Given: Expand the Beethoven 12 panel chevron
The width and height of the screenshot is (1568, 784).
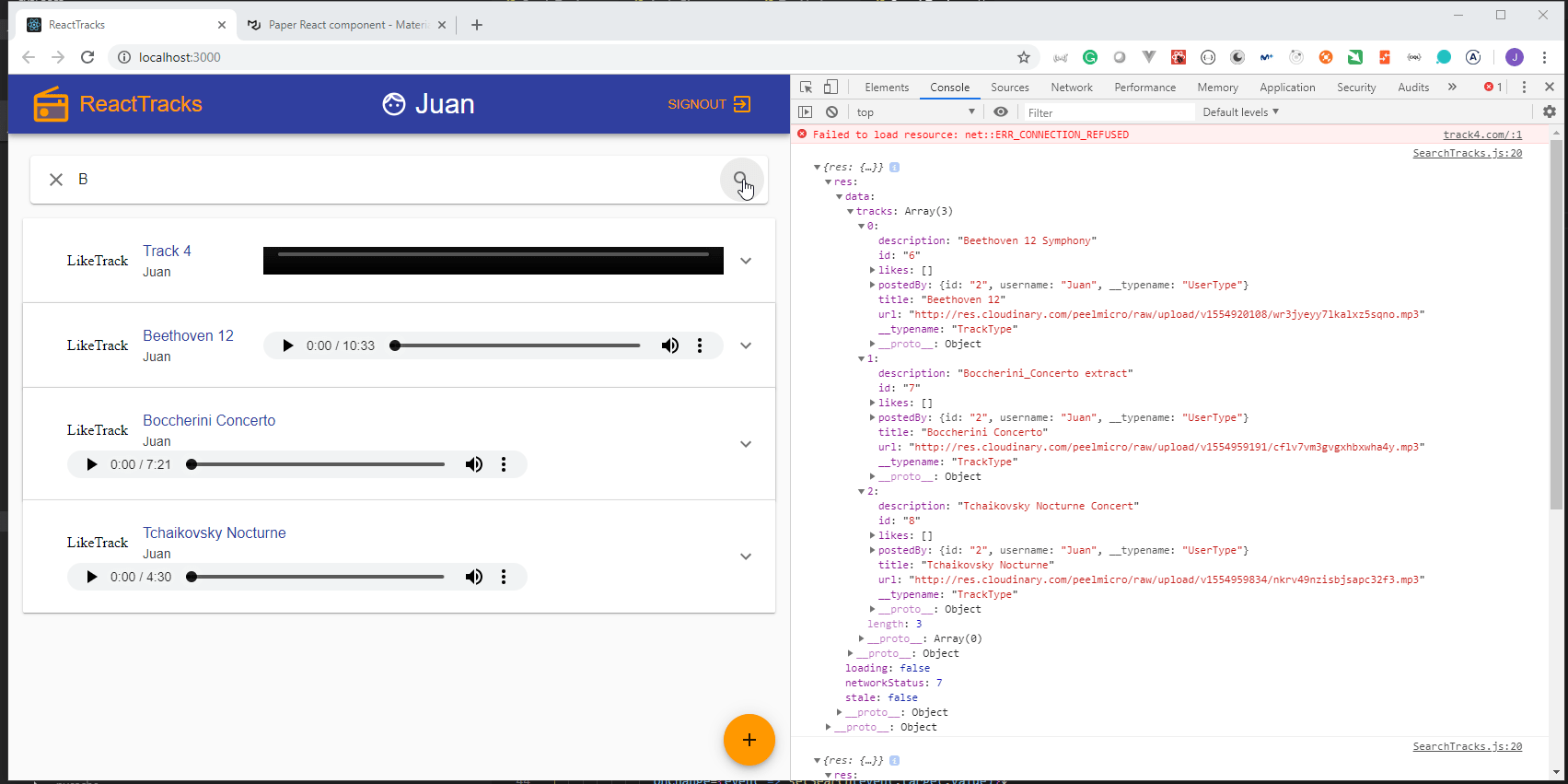Looking at the screenshot, I should (746, 345).
